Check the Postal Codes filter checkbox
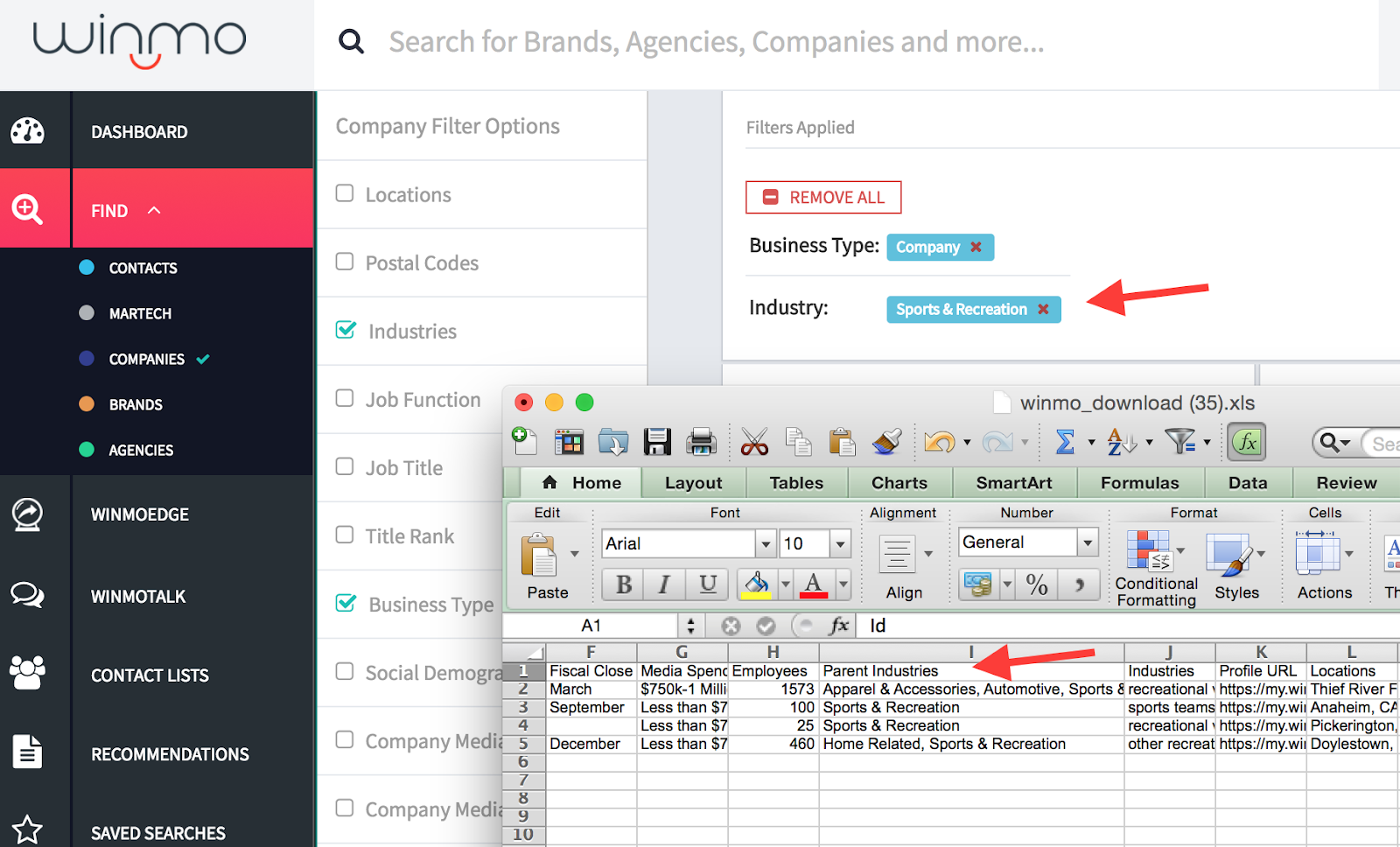Screen dimensions: 1400x847 345,261
